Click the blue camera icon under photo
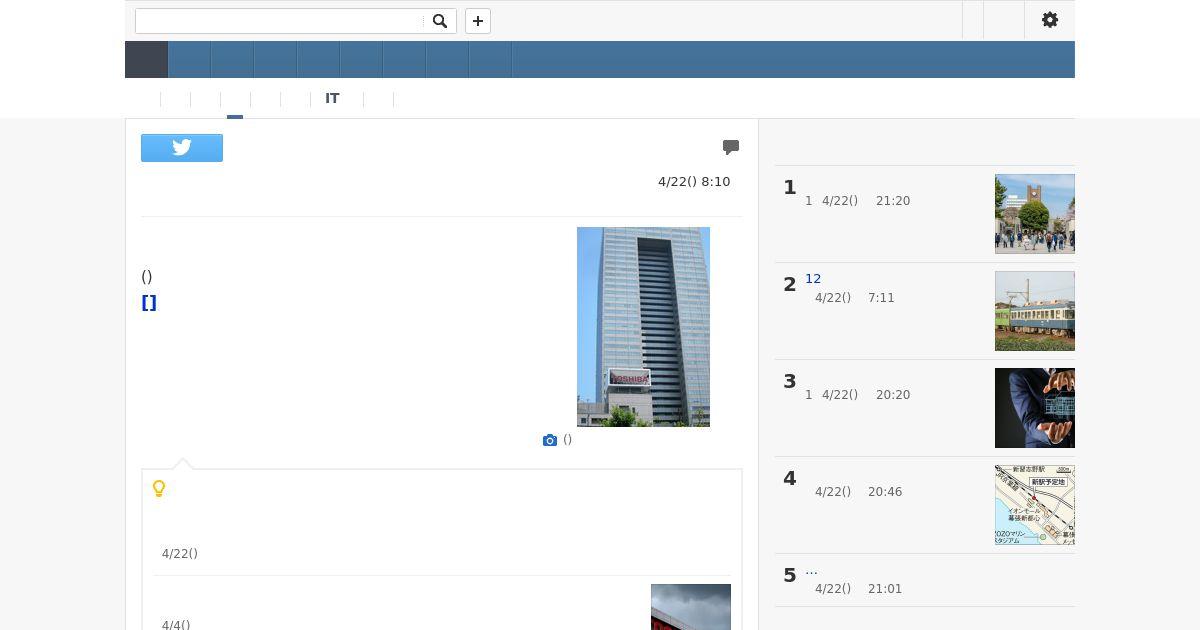The image size is (1200, 630). point(550,440)
